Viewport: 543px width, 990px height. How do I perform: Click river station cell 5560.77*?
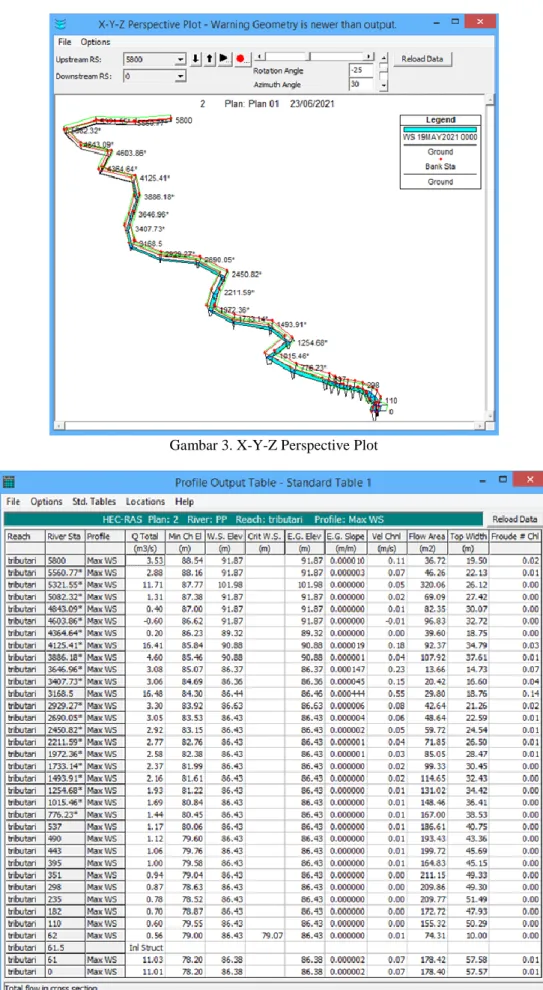65,572
